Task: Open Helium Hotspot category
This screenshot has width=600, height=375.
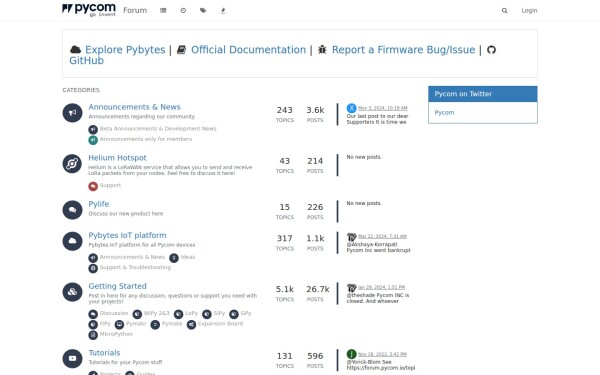Action: tap(117, 158)
